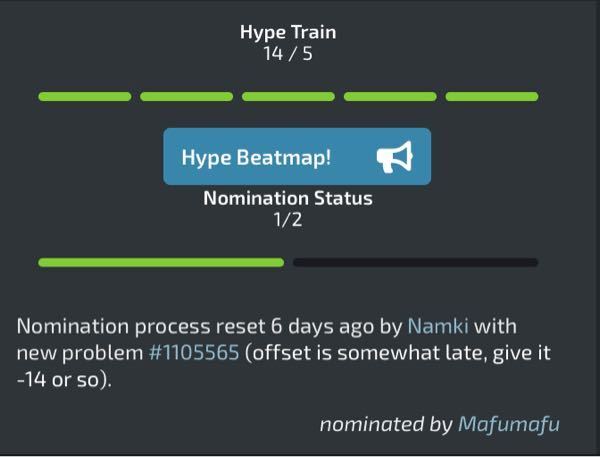Click the 14 / 5 hype count
The height and width of the screenshot is (457, 600).
tap(288, 54)
